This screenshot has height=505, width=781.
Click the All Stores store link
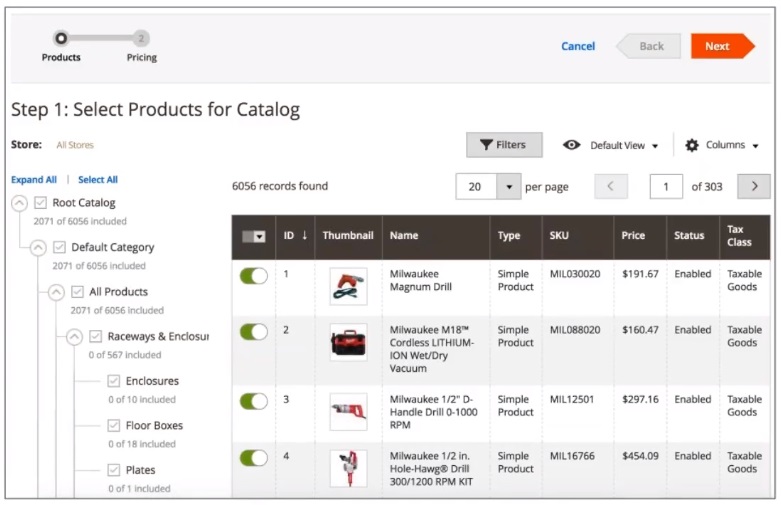(x=75, y=145)
